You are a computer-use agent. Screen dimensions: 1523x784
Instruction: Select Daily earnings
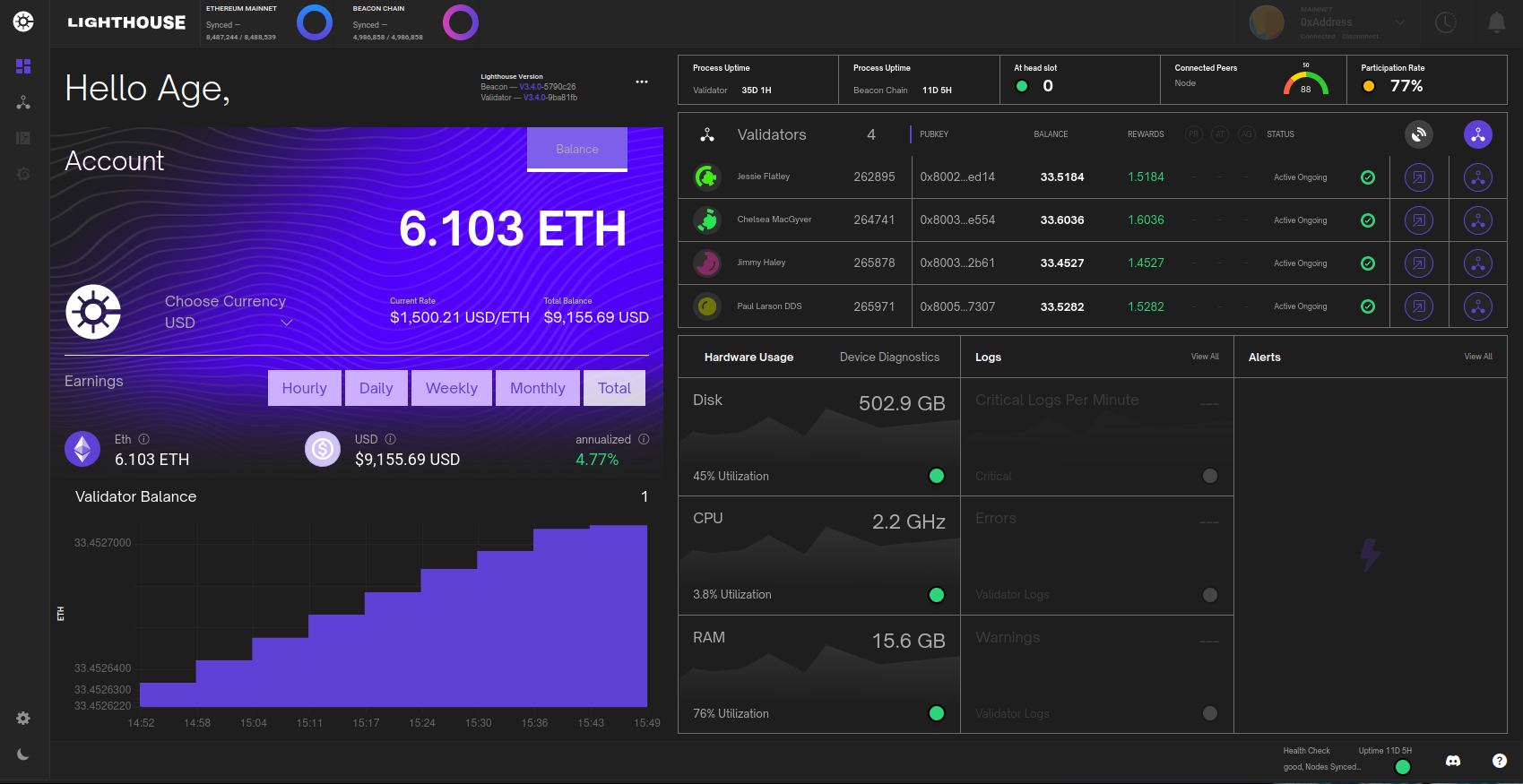376,388
